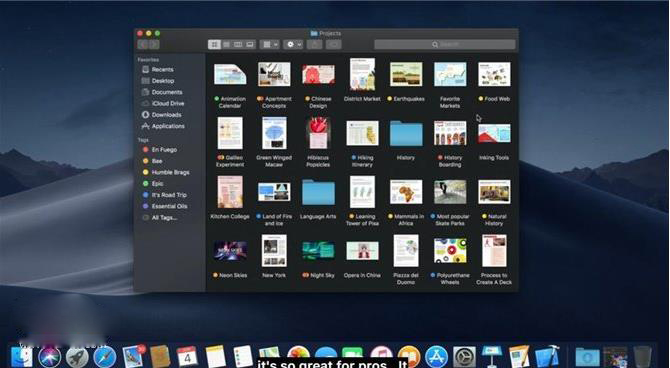The width and height of the screenshot is (670, 368).
Task: Select the Leaning Tower of Pisa document
Action: click(362, 192)
